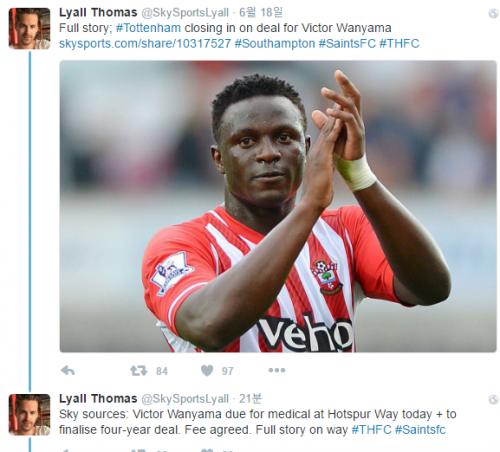The height and width of the screenshot is (452, 500).
Task: Click @SkySportsLyall handle on second tweet
Action: (x=185, y=399)
